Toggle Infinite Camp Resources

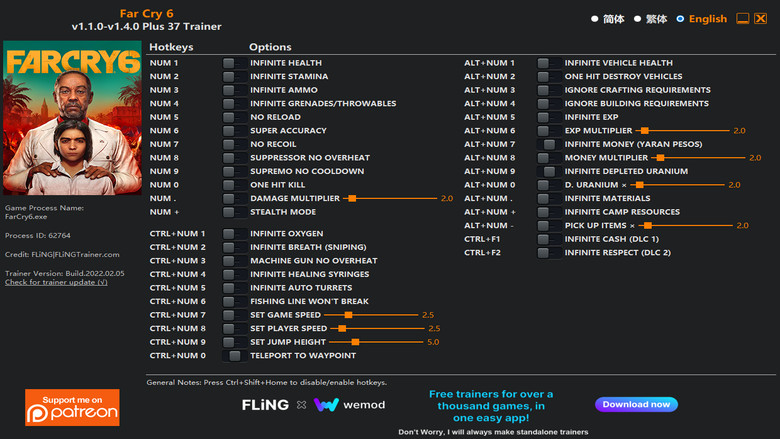[549, 212]
